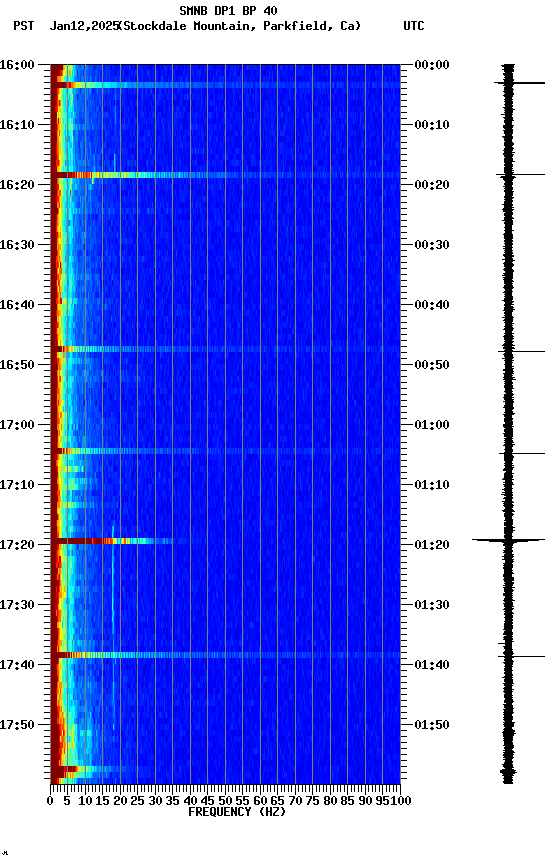Screen dimensions: 552x864
Task: Click the 01:30 UTC time label
Action: [x=432, y=606]
